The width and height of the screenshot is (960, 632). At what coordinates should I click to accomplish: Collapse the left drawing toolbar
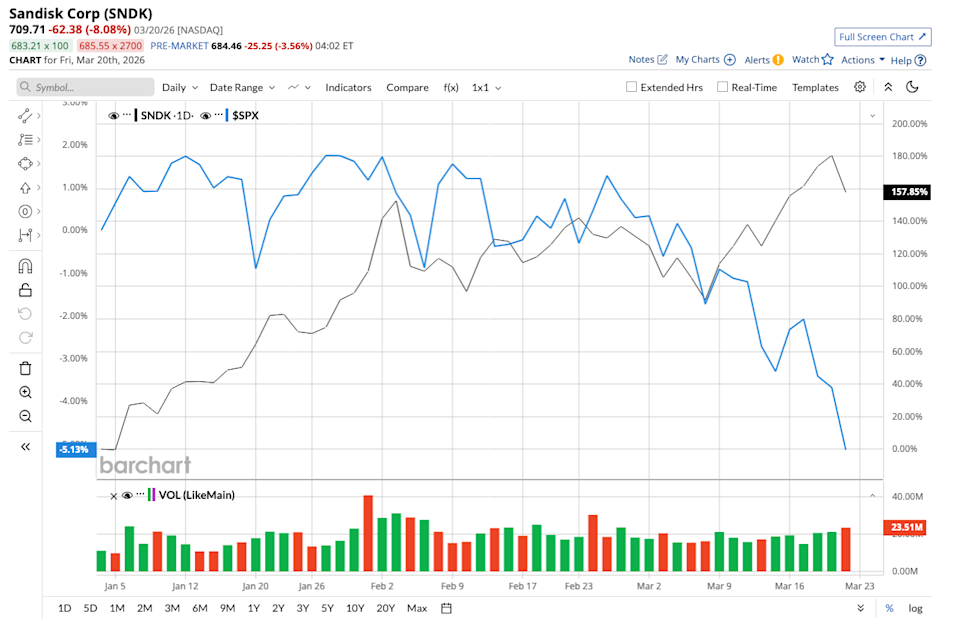(26, 447)
